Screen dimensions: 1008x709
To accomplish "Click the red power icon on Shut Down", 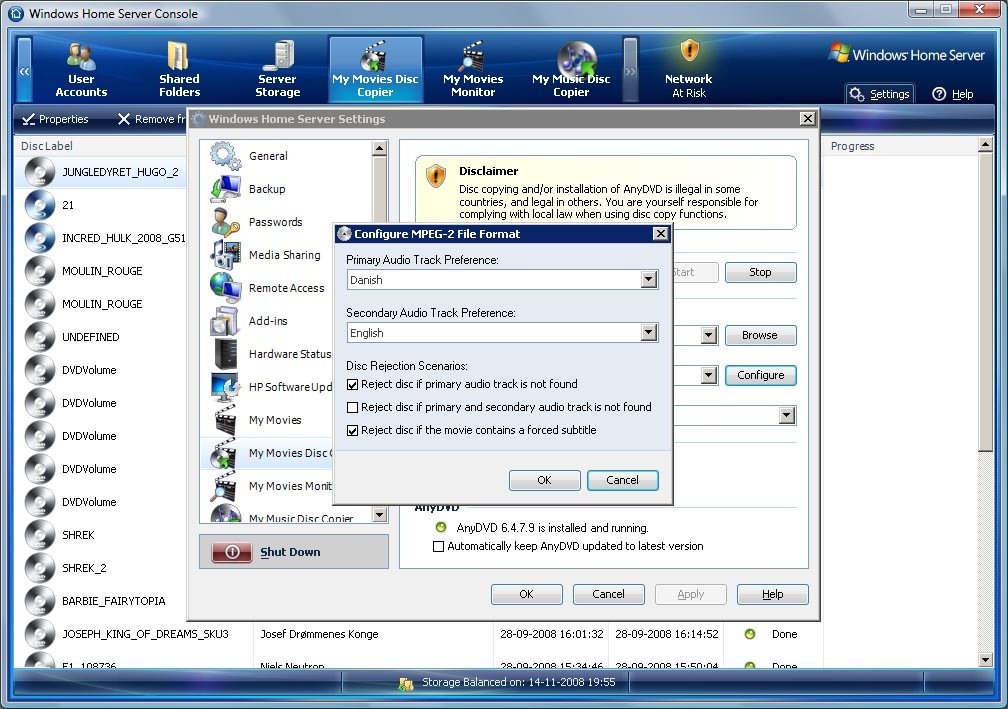I will [232, 552].
